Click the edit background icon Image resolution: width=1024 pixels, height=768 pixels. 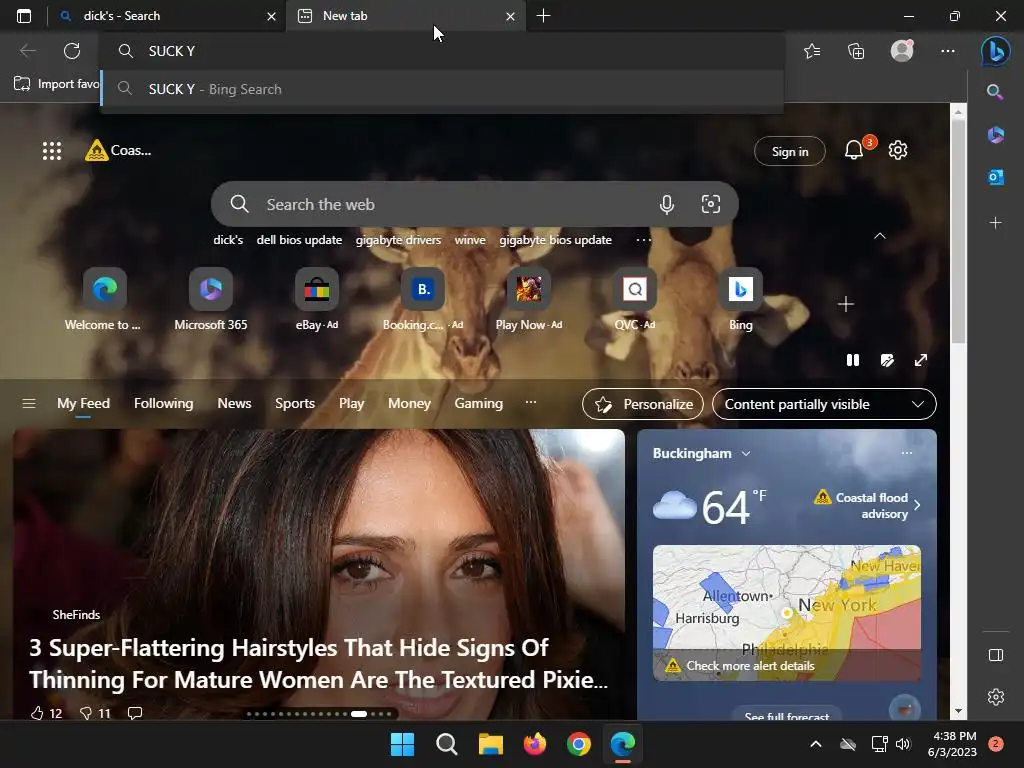coord(887,360)
